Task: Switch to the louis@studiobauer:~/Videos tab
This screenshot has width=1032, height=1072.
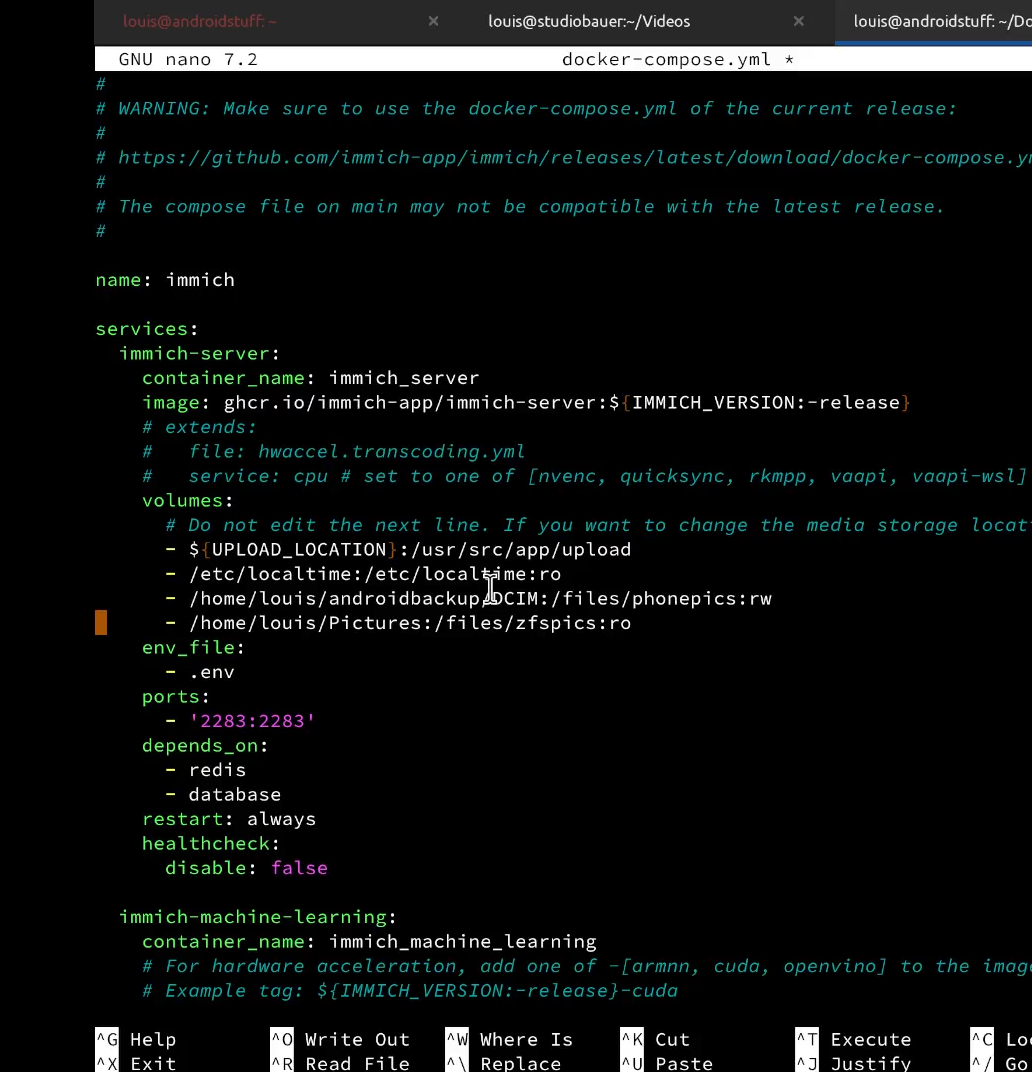Action: (589, 21)
